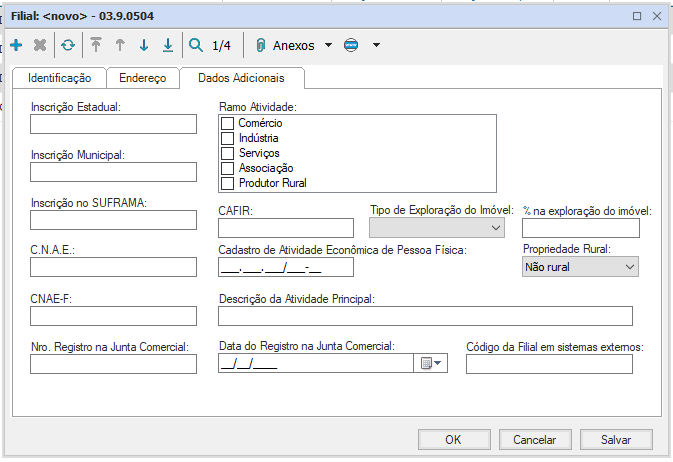Click the magnifying glass search icon
The height and width of the screenshot is (462, 673).
tap(196, 45)
